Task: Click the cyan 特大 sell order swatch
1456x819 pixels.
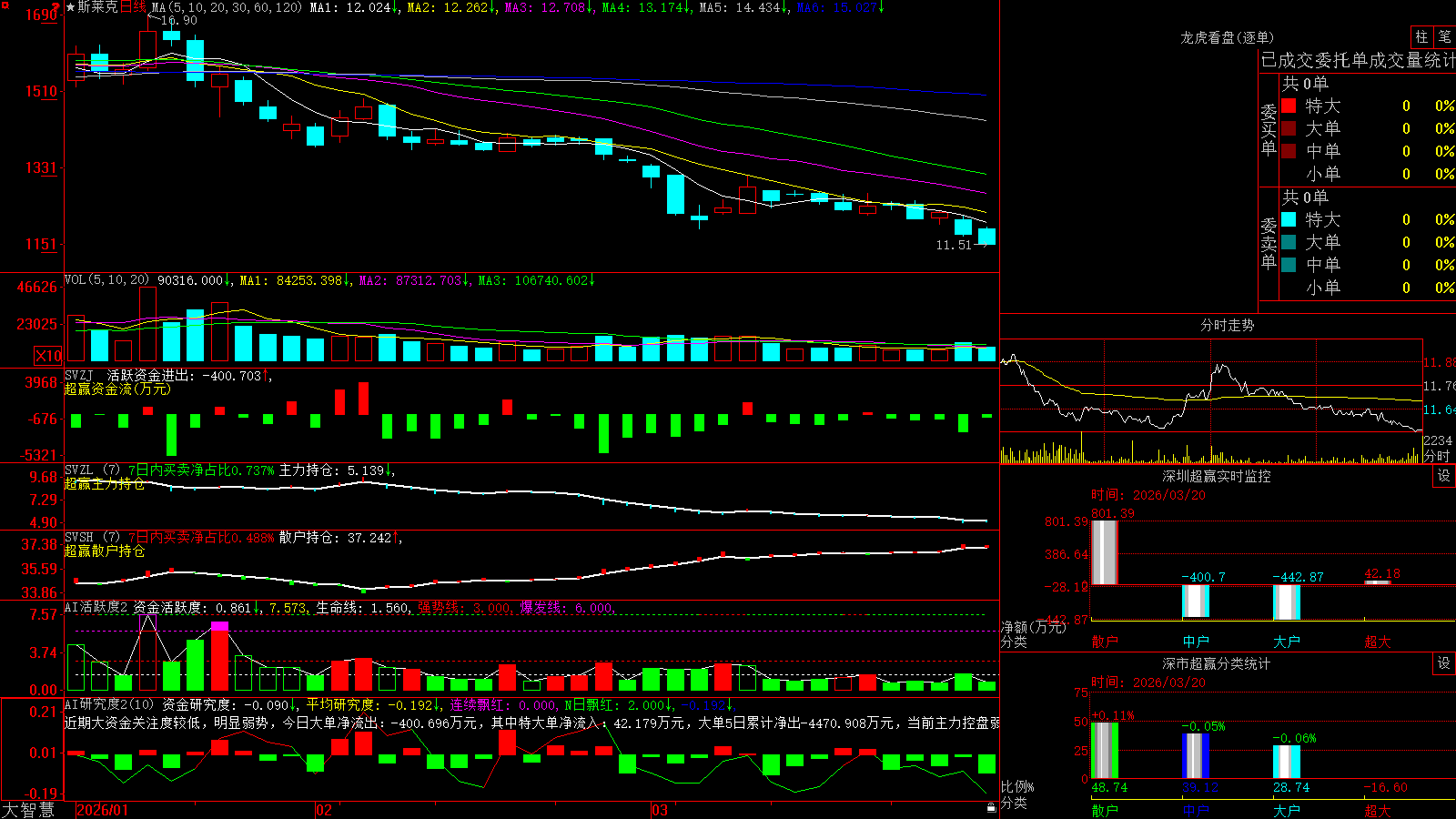Action: click(x=1289, y=219)
